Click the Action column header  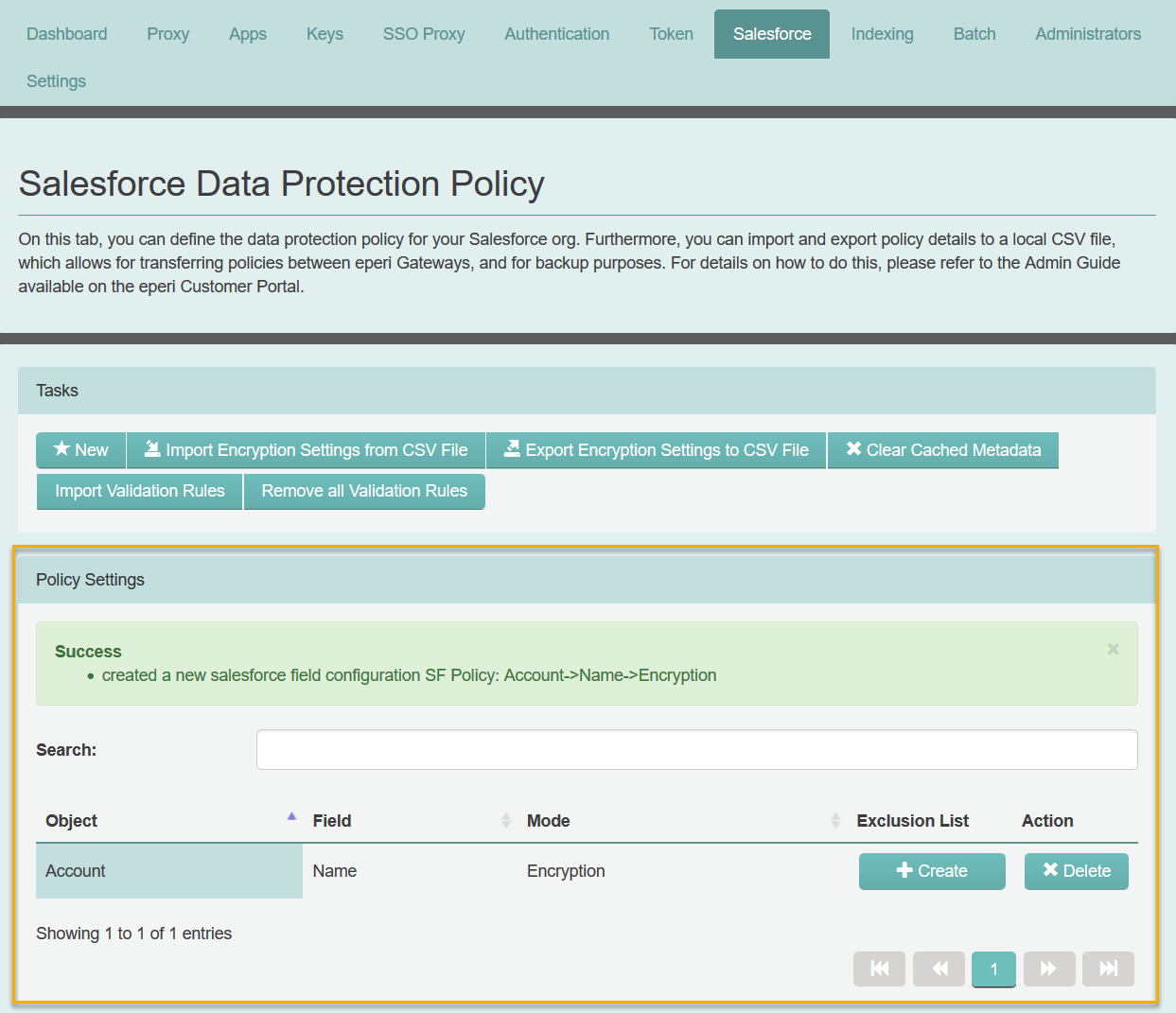1047,821
